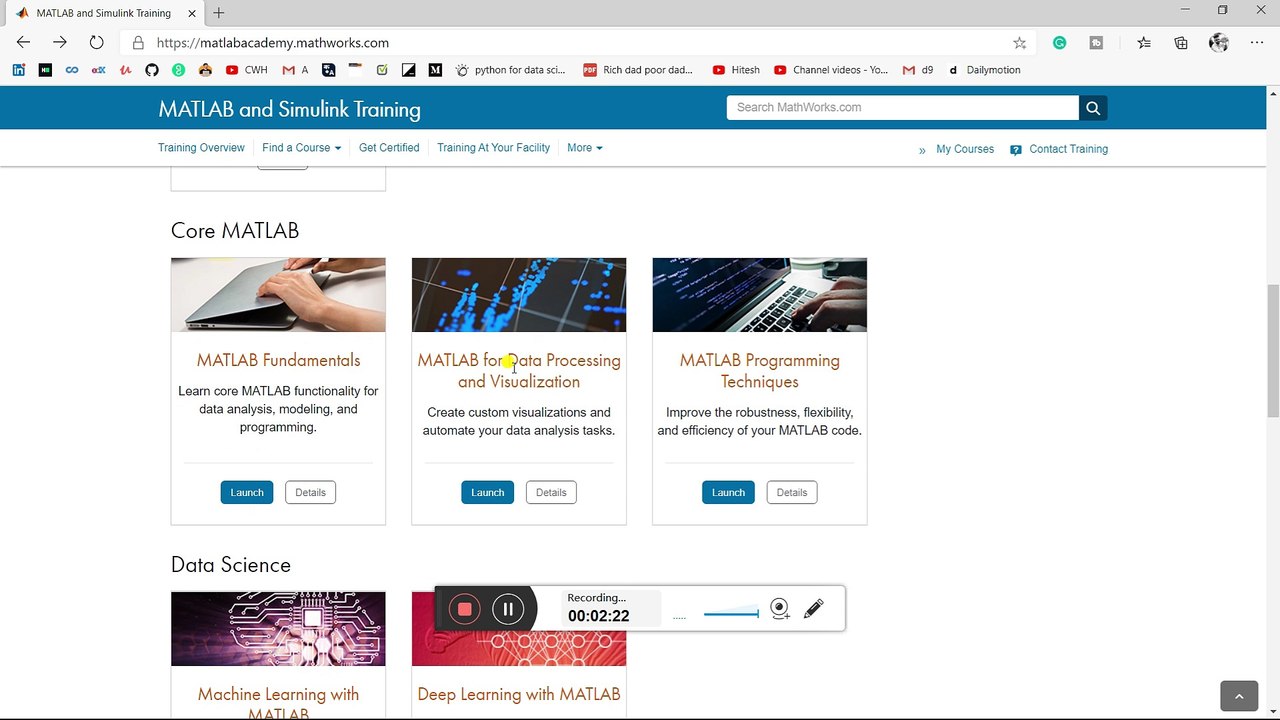
Task: Open the Training Overview menu item
Action: 201,148
